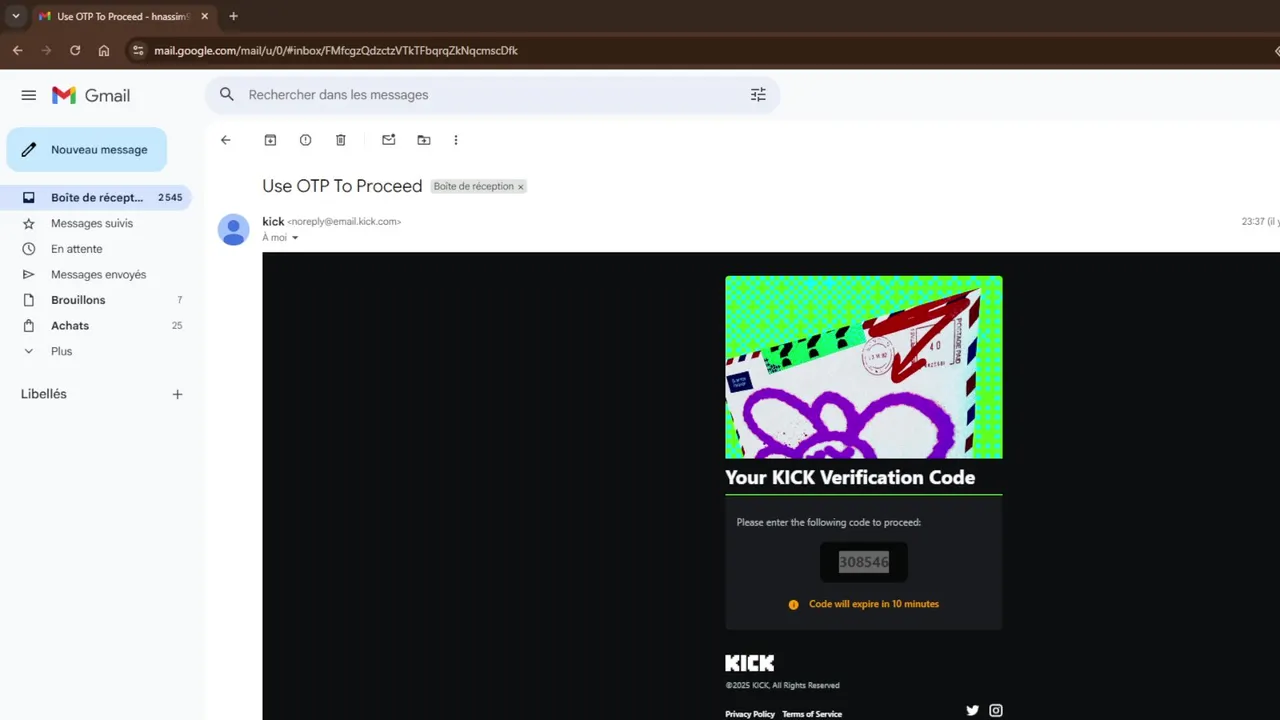Image resolution: width=1280 pixels, height=720 pixels.
Task: Mark the email as unread
Action: pyautogui.click(x=389, y=140)
